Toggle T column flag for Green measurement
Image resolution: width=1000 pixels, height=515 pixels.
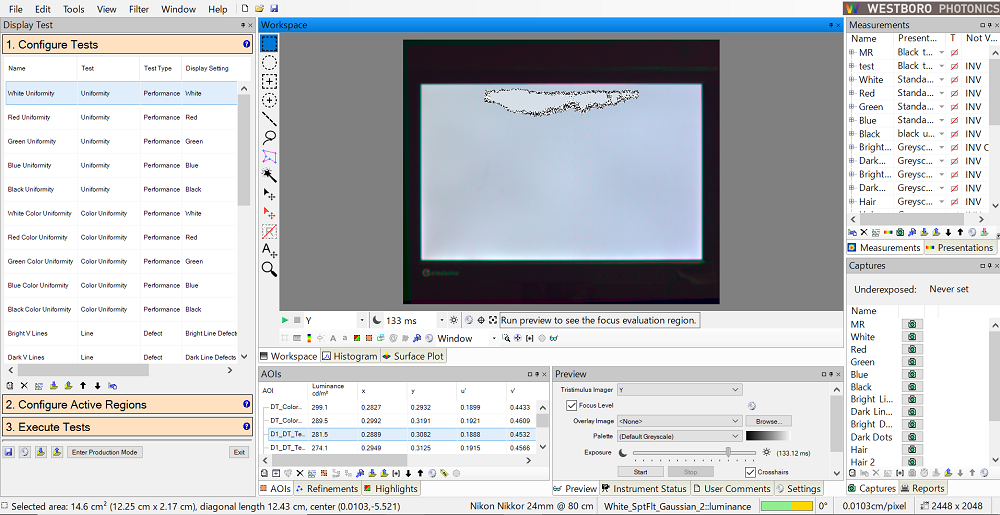coord(954,106)
